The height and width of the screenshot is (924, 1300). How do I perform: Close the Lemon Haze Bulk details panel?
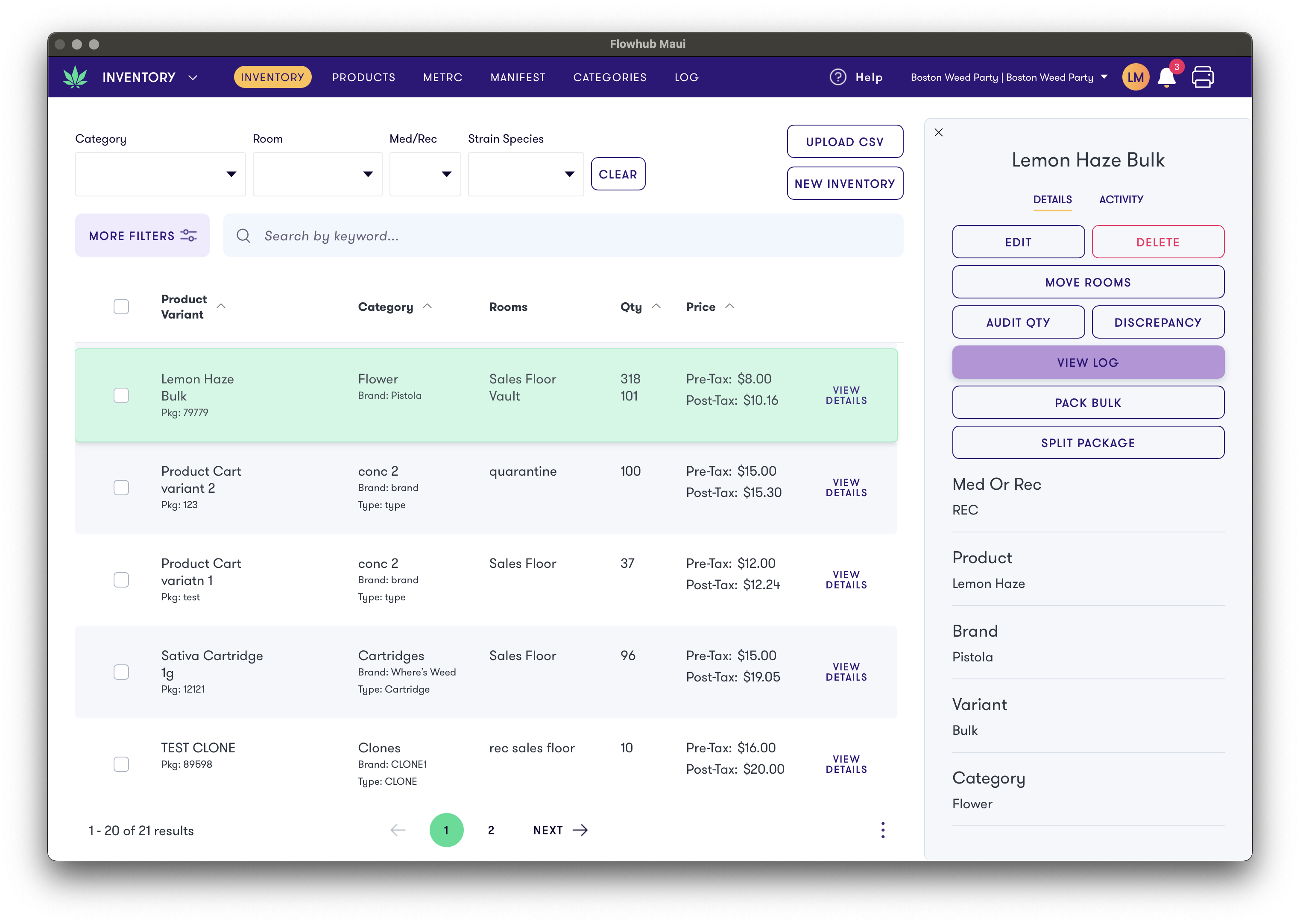click(938, 132)
